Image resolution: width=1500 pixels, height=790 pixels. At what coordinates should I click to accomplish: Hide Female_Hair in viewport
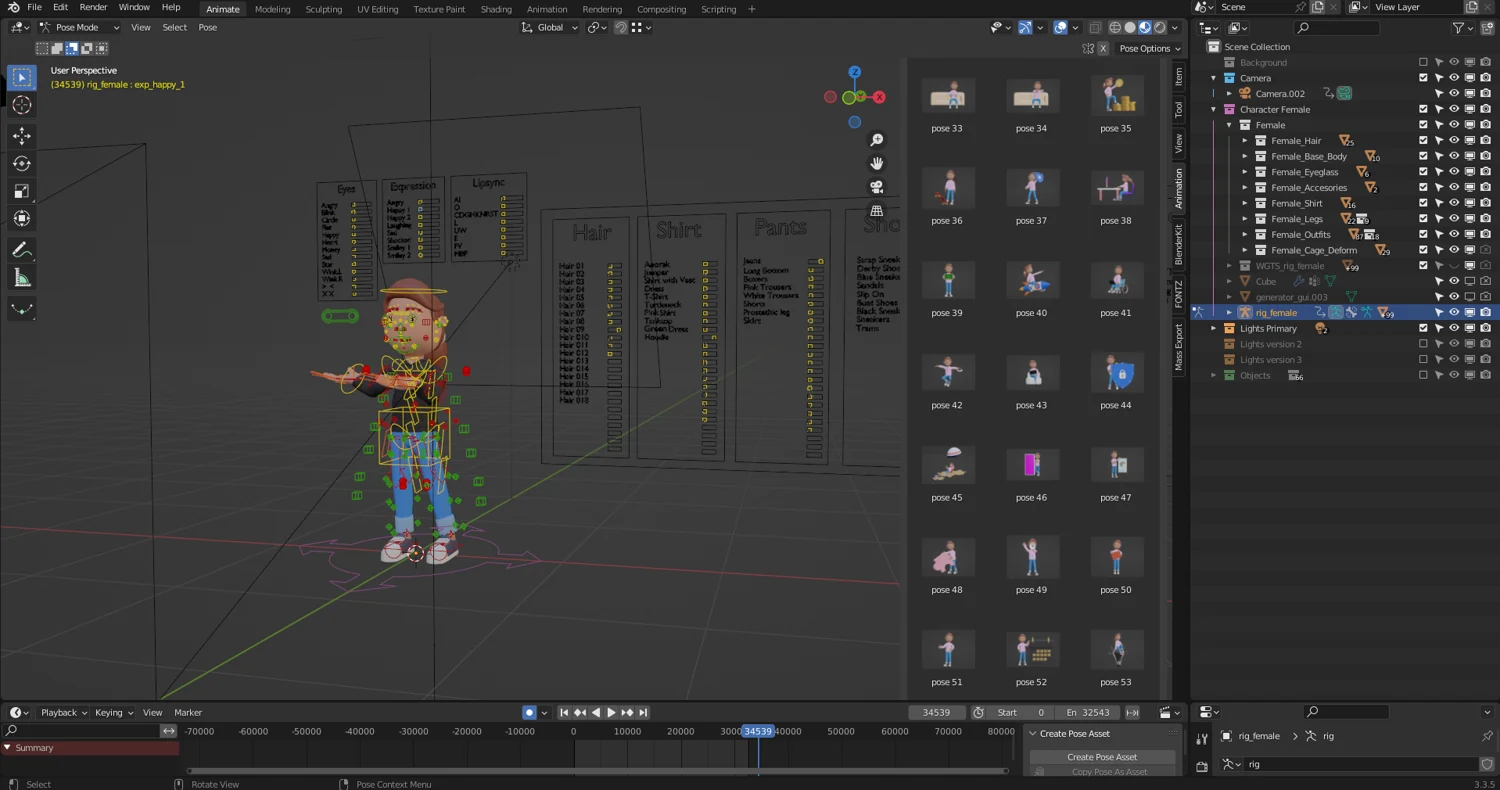pos(1455,141)
